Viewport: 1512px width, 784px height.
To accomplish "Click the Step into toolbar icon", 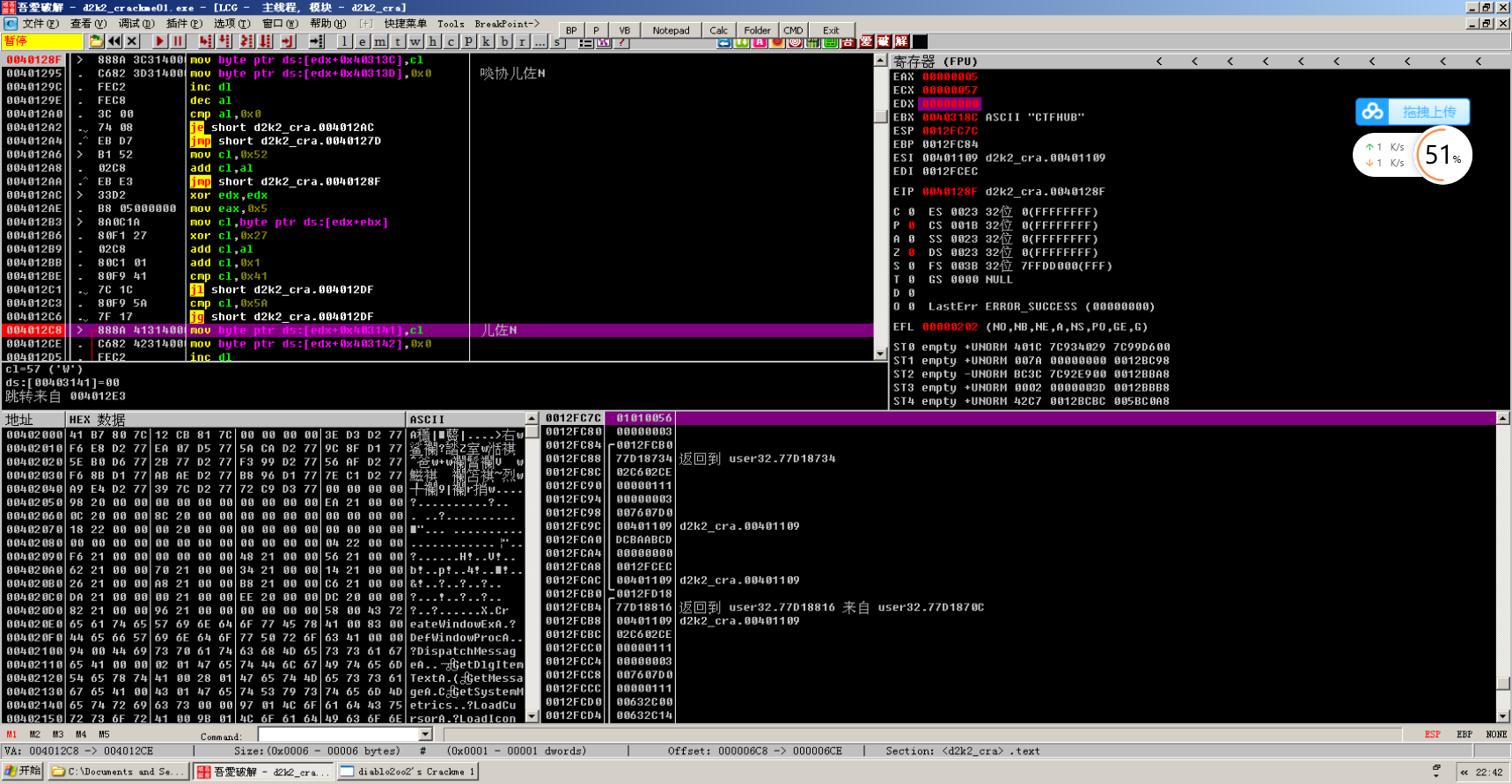I will [206, 41].
